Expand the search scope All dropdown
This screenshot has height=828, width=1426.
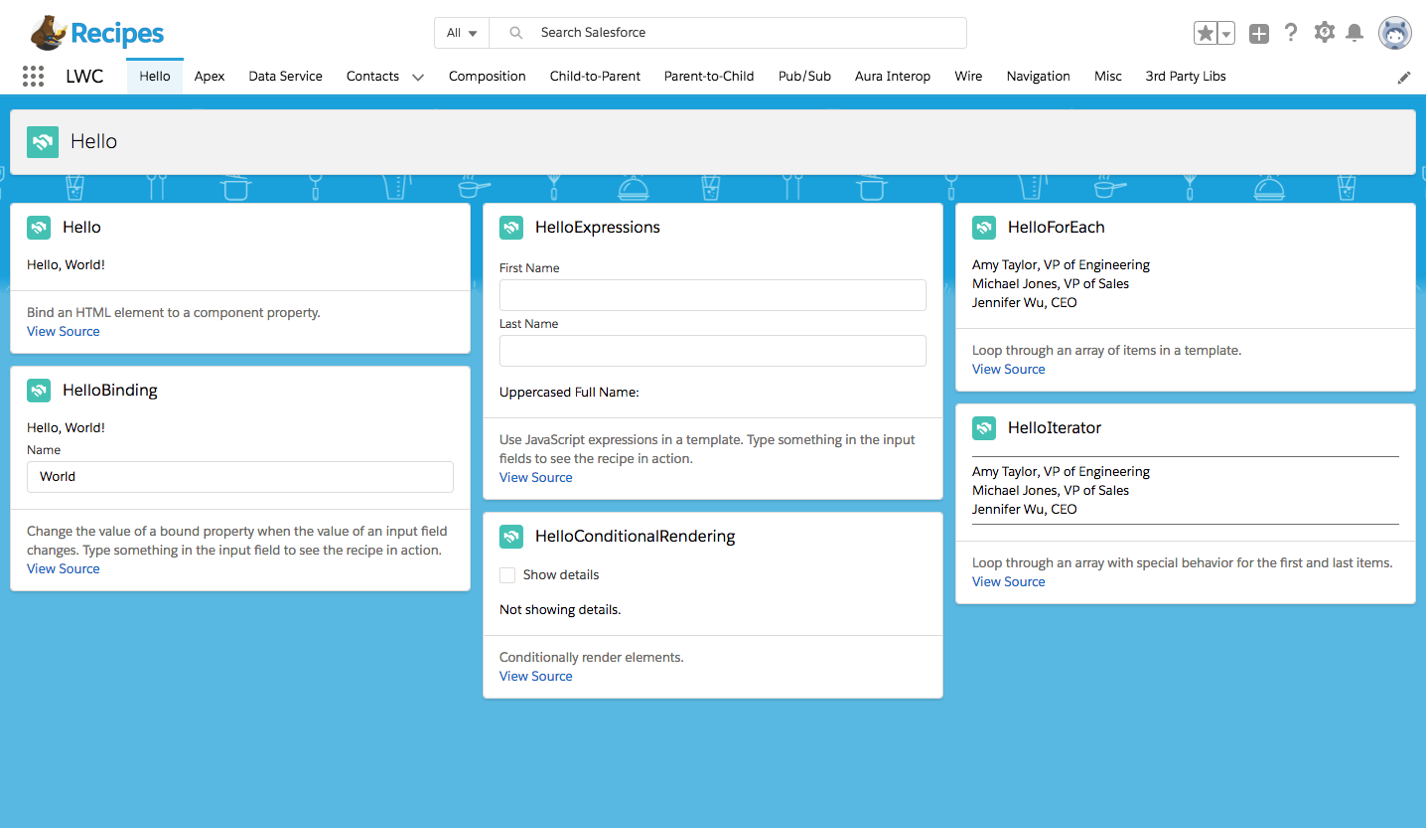tap(461, 33)
